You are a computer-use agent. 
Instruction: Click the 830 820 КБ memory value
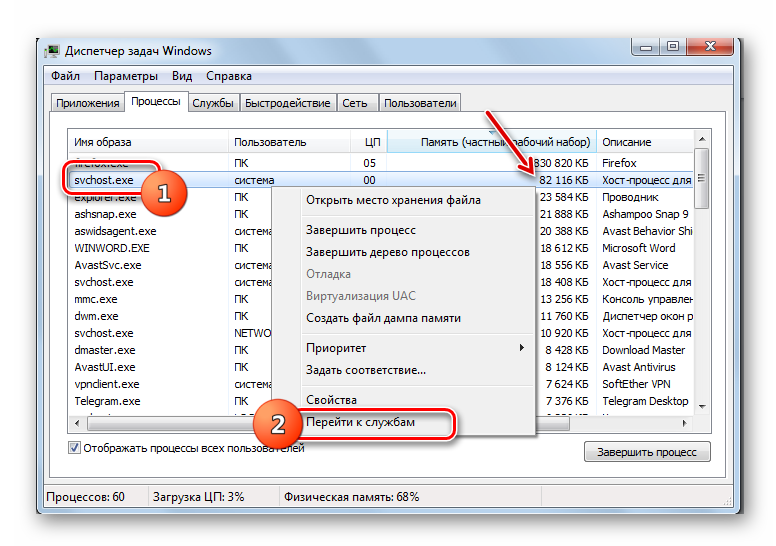pyautogui.click(x=561, y=163)
